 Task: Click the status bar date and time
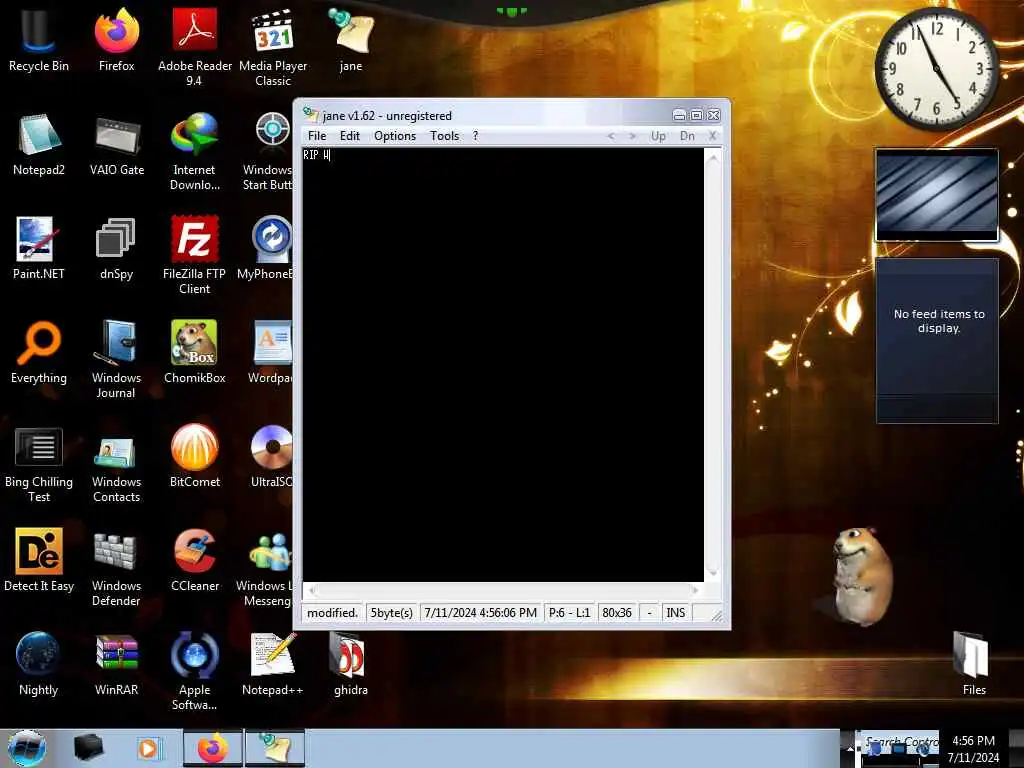click(x=481, y=613)
